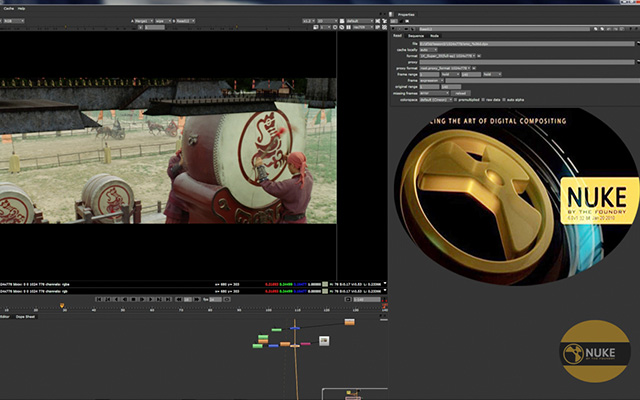Open the colorspace dropdown
This screenshot has width=640, height=400.
(436, 100)
